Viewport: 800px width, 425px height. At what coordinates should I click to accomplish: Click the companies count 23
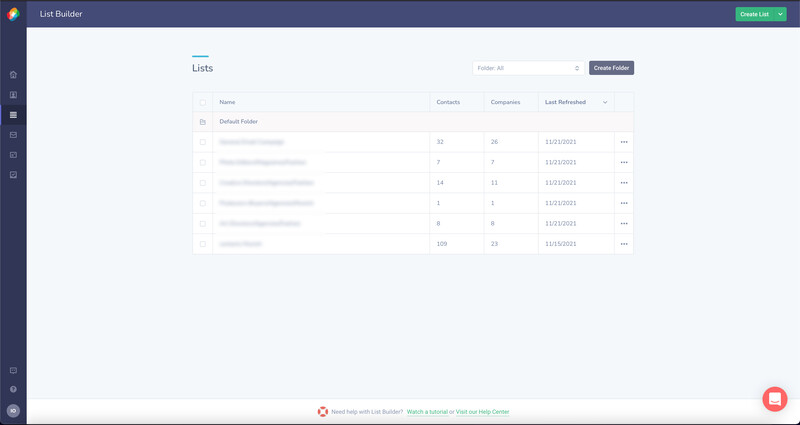coord(494,244)
